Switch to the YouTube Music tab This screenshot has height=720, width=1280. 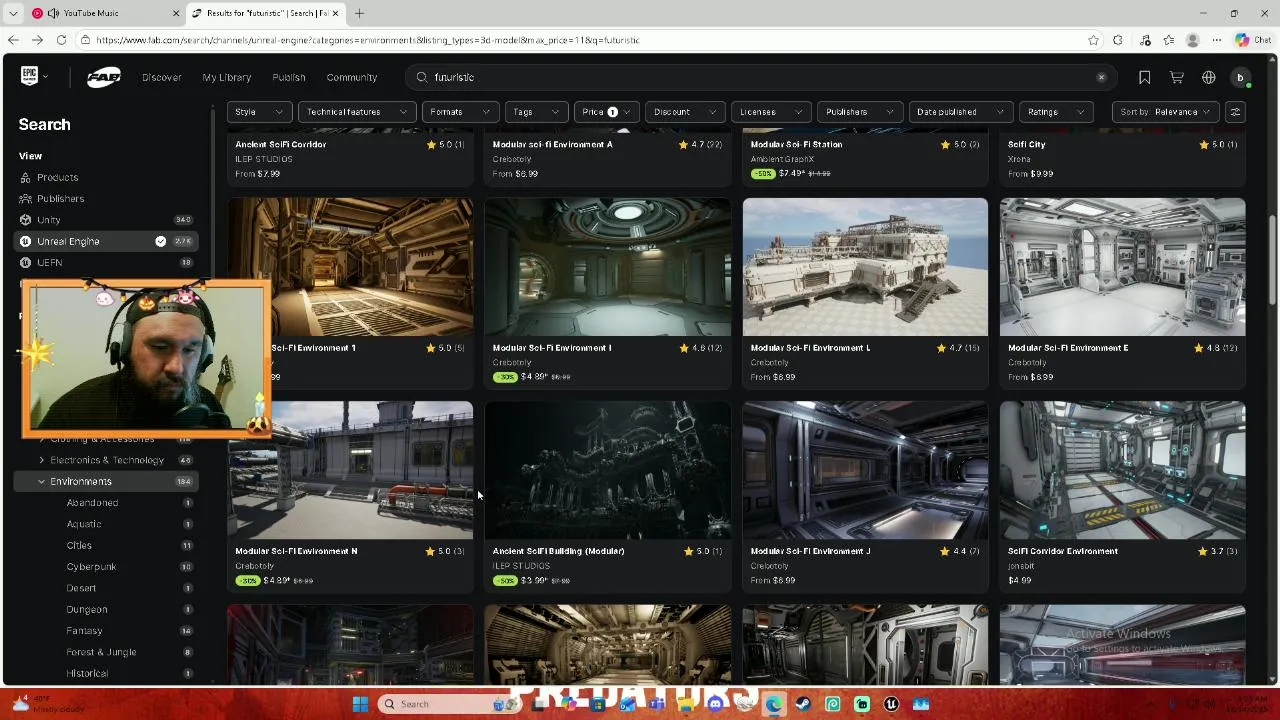[105, 13]
